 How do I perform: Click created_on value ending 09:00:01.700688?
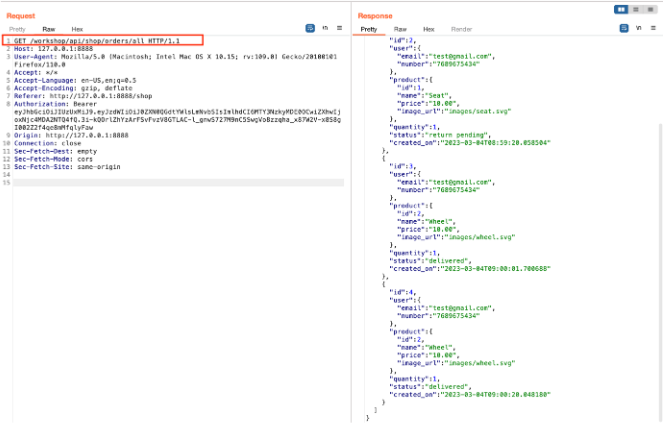coord(496,269)
